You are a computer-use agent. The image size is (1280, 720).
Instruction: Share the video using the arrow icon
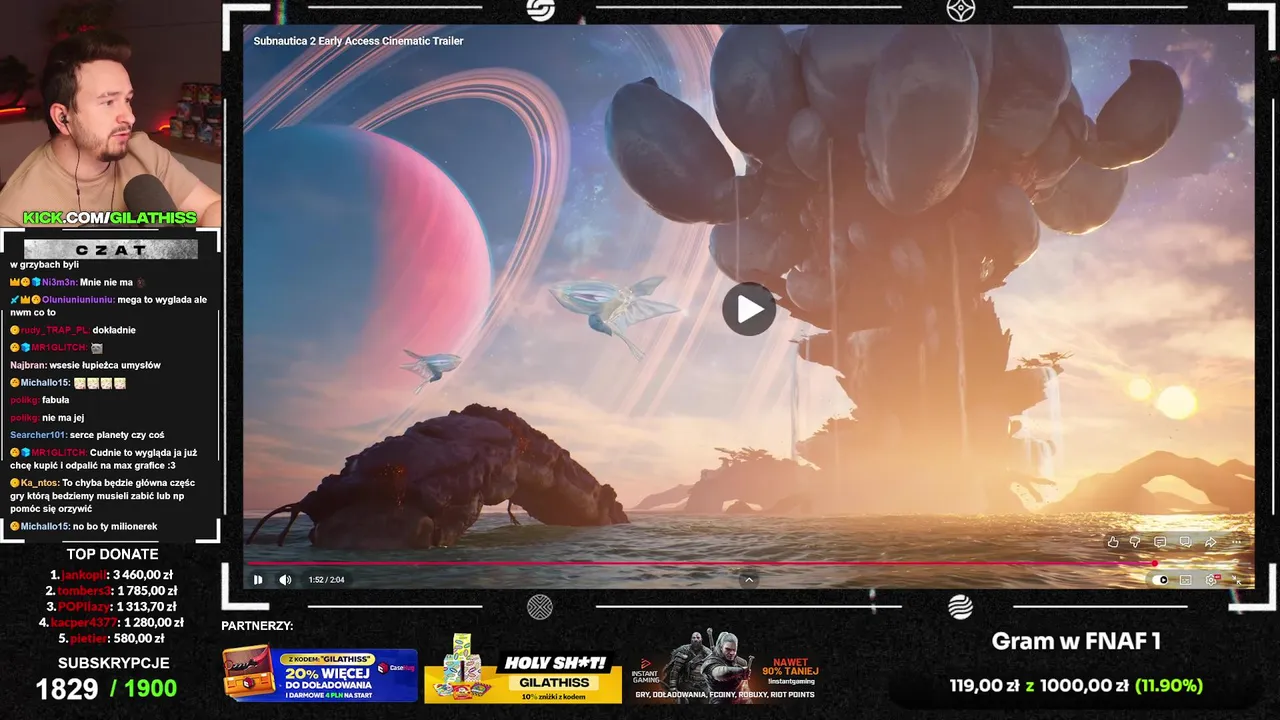click(x=1210, y=542)
